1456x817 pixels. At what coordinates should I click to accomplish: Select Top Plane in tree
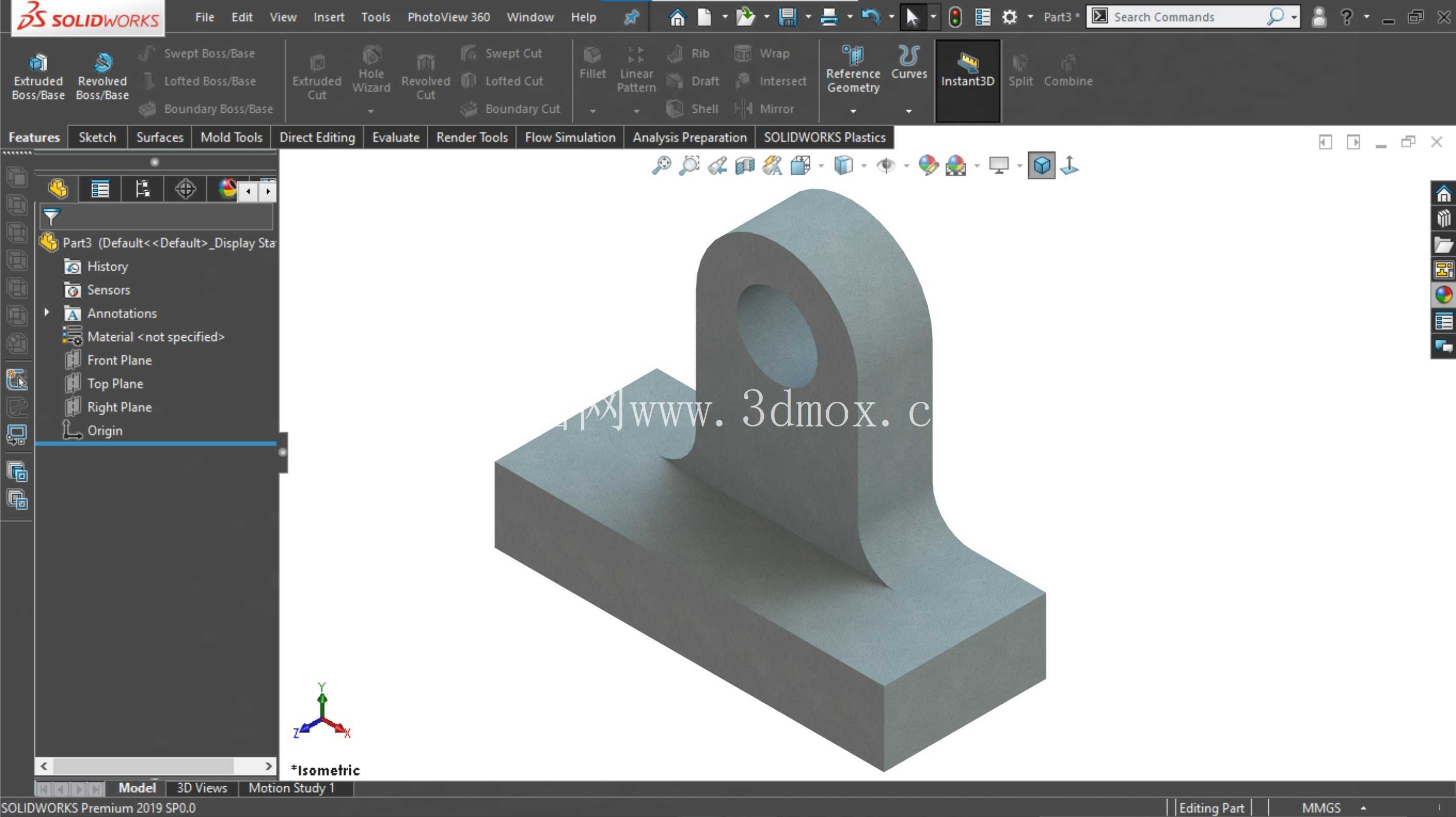[115, 383]
